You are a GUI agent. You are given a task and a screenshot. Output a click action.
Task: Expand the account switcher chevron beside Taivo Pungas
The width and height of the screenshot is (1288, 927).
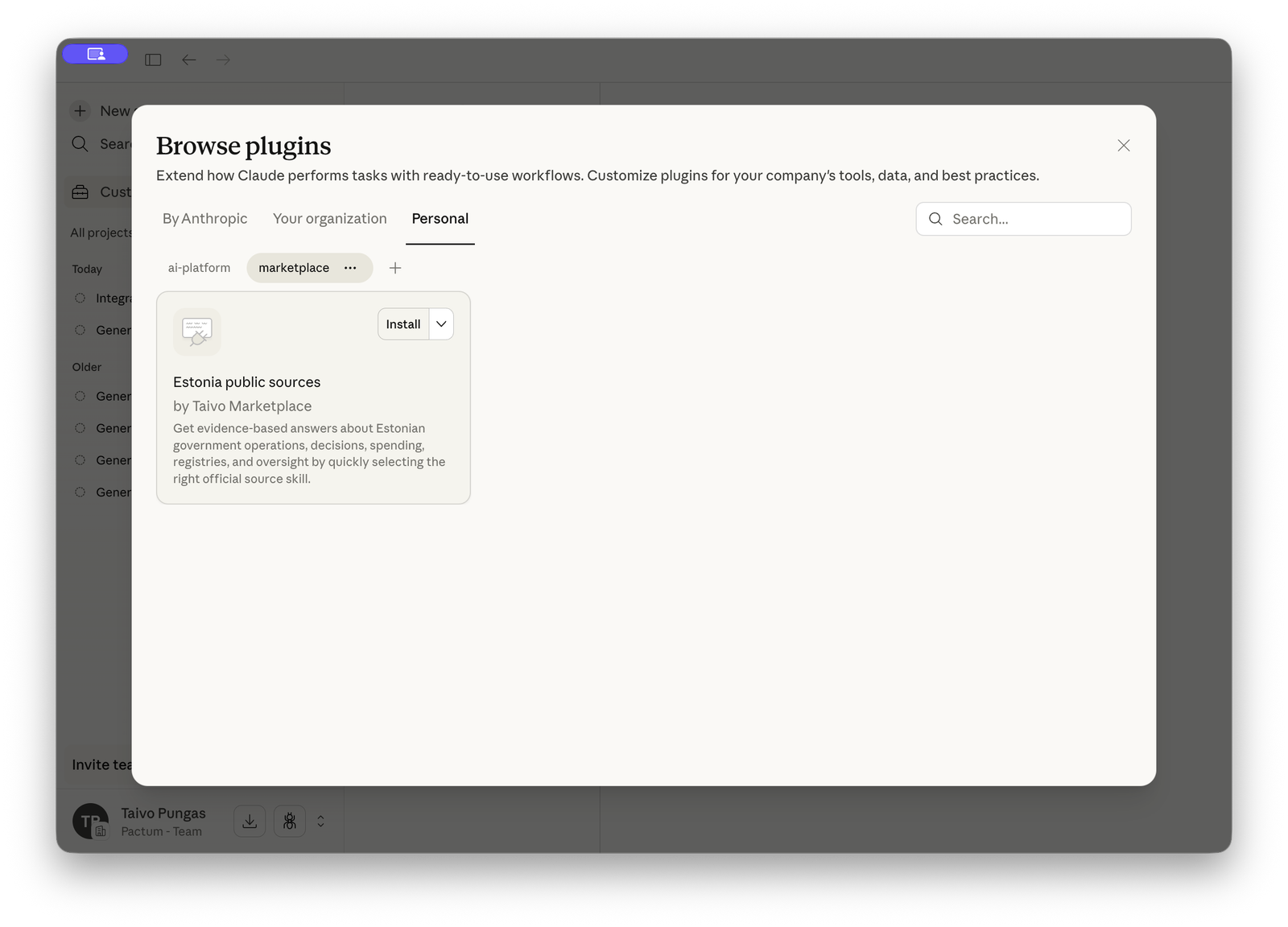point(320,821)
